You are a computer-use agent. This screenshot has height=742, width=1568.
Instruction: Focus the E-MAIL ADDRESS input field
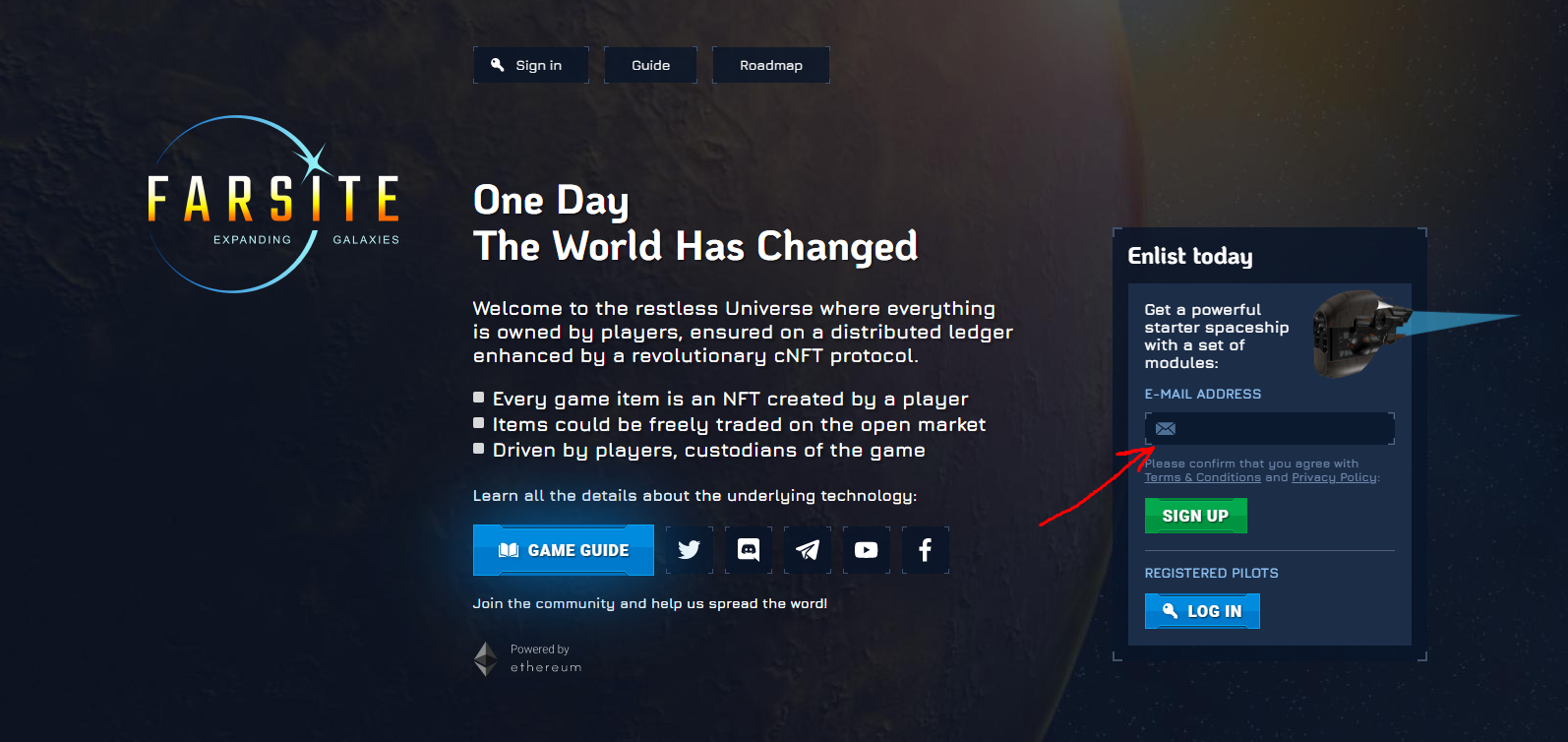(1270, 429)
